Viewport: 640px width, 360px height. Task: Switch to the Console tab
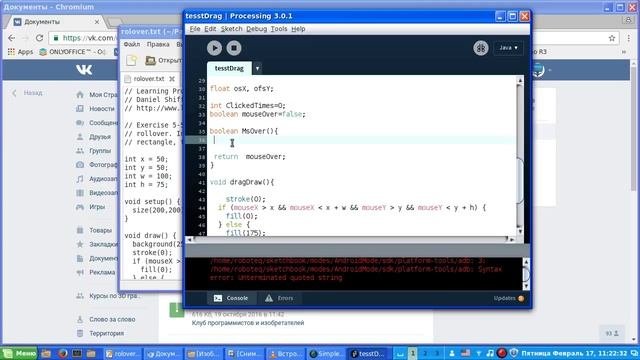[231, 298]
